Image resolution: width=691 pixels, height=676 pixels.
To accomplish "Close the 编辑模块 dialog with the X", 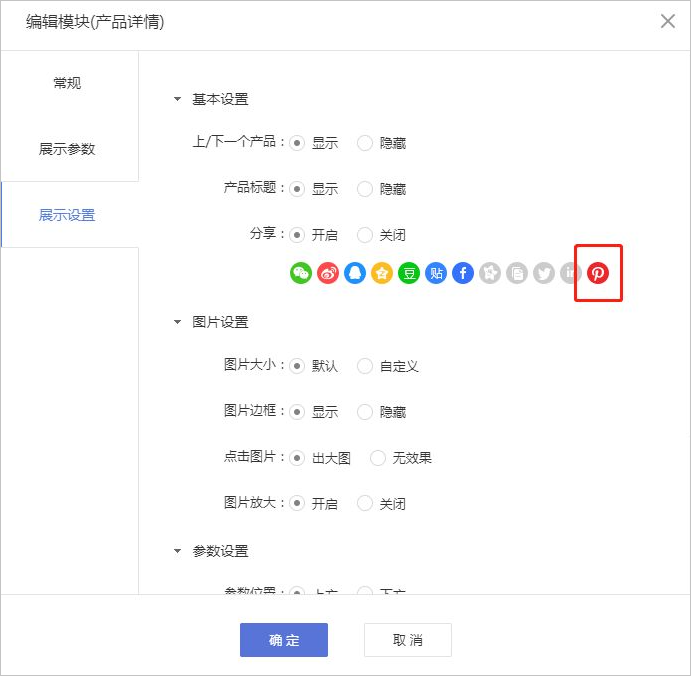I will point(668,21).
